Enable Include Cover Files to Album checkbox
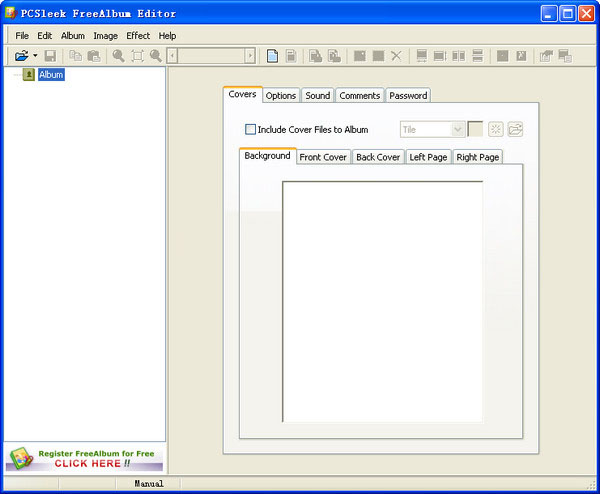The height and width of the screenshot is (494, 600). click(251, 129)
